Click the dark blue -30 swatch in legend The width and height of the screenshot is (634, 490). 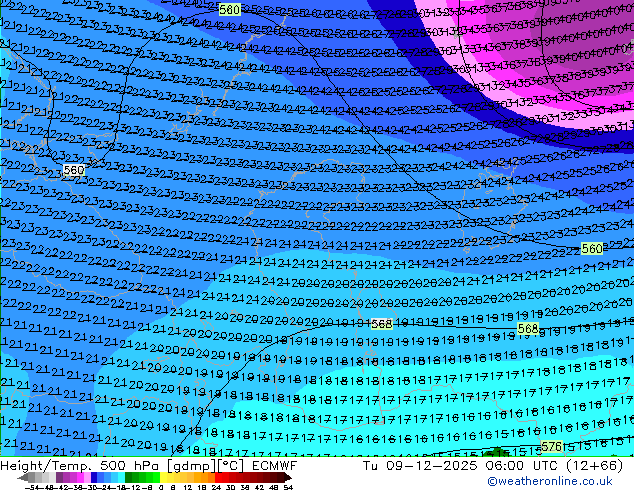[x=94, y=477]
